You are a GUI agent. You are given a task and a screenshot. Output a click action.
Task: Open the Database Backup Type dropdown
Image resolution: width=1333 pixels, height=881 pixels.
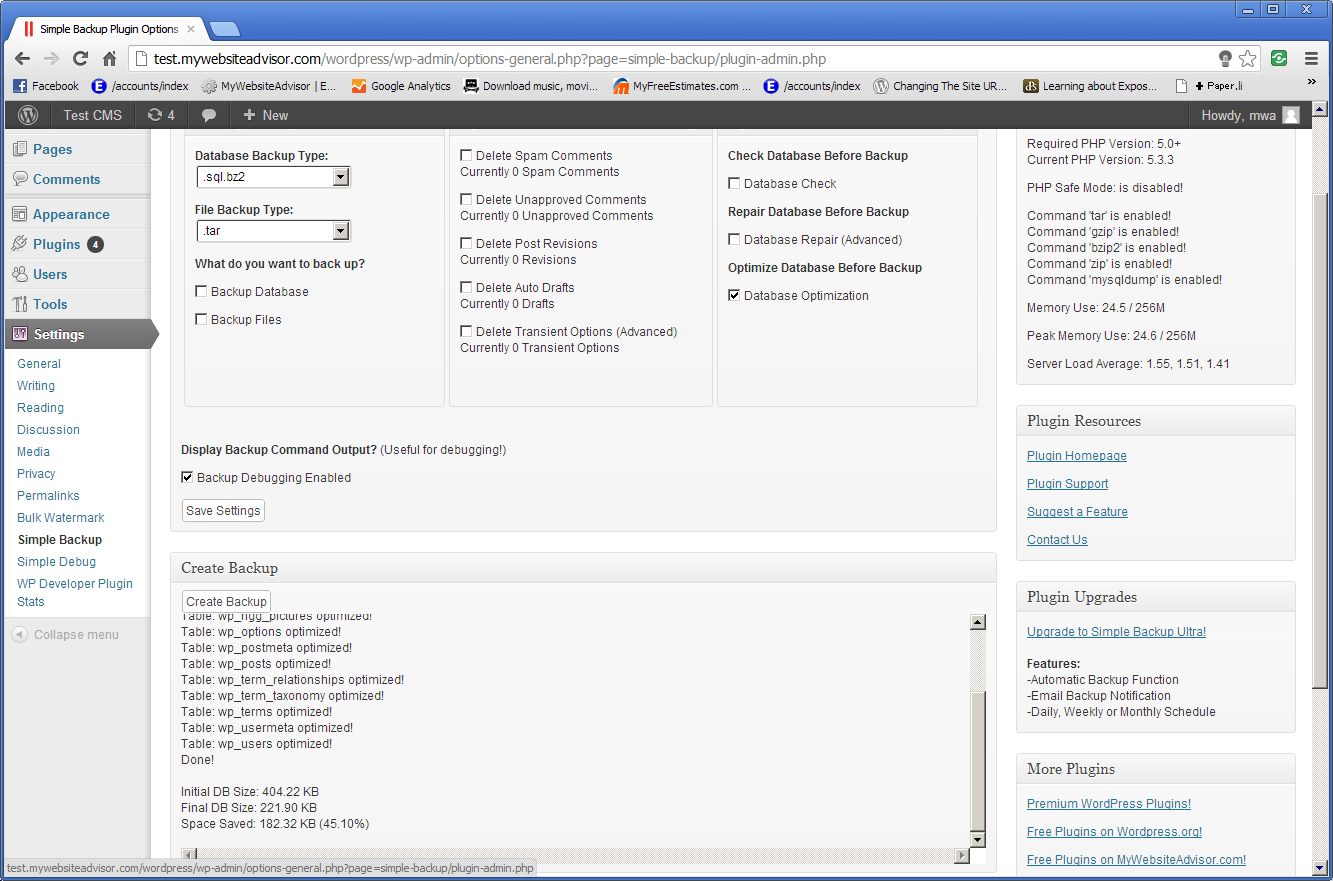click(273, 177)
